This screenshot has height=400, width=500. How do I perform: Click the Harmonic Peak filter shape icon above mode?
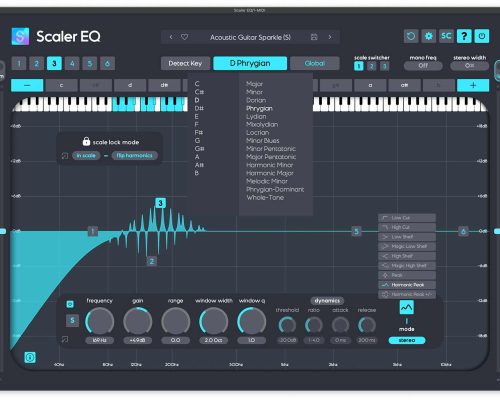pos(407,307)
